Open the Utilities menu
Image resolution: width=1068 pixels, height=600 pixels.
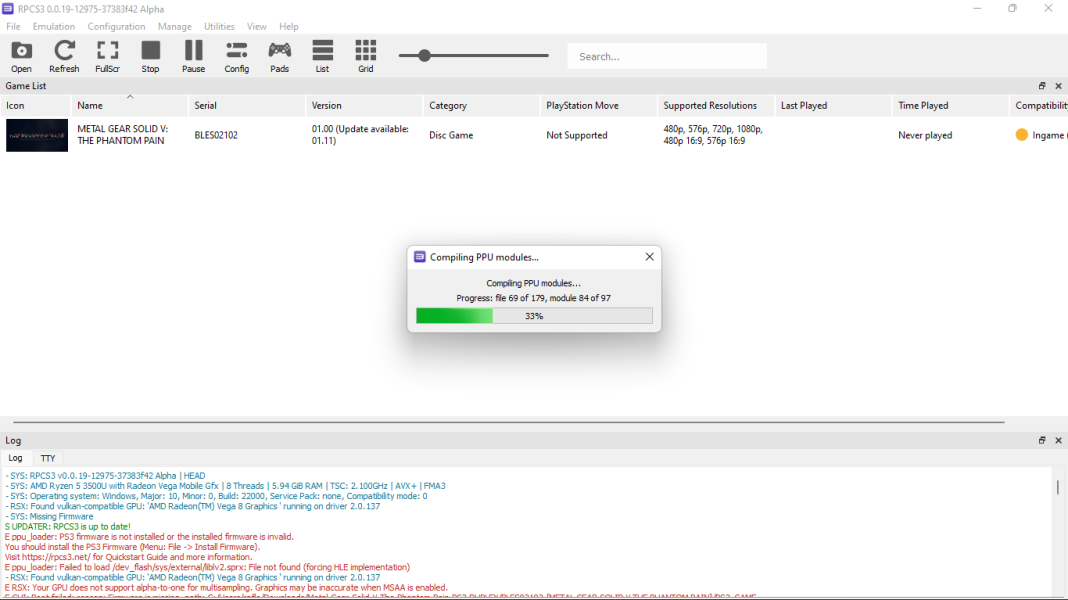pos(219,27)
